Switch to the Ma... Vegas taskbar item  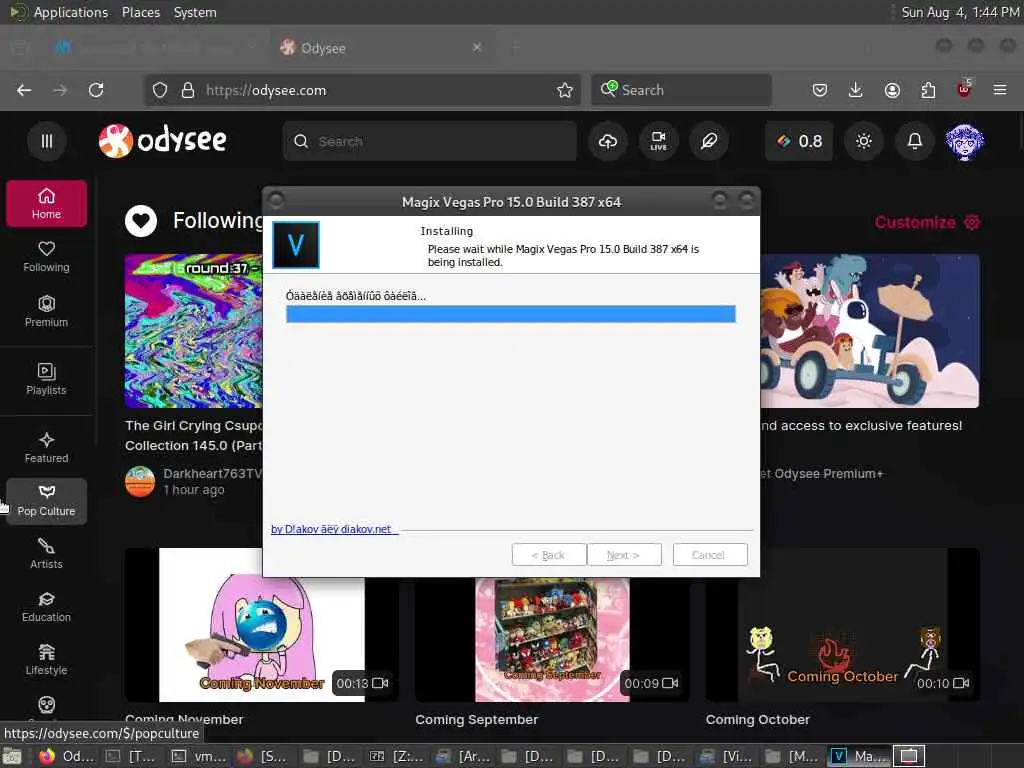[x=859, y=756]
